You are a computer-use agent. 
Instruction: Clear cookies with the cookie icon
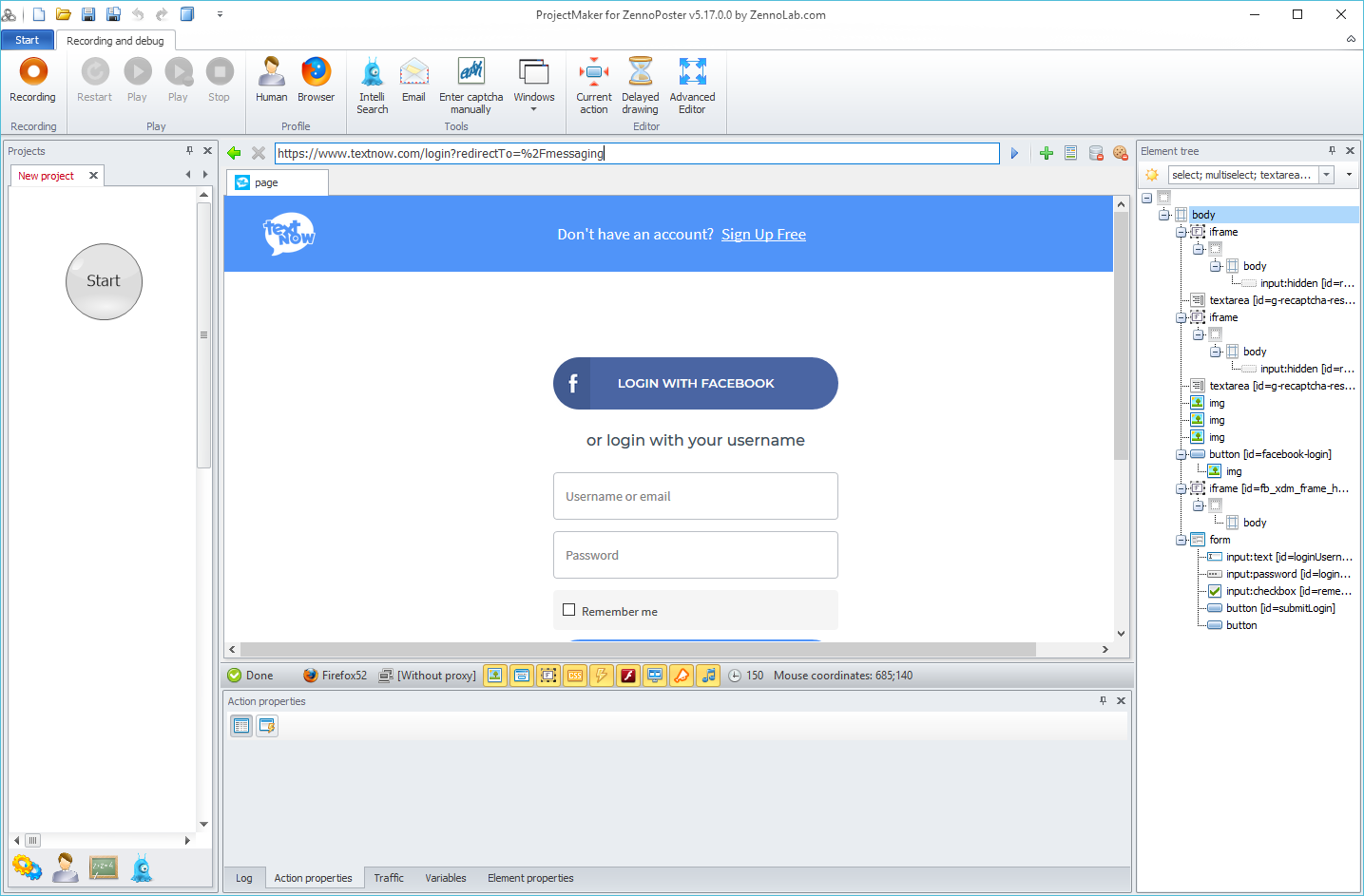pos(1121,153)
